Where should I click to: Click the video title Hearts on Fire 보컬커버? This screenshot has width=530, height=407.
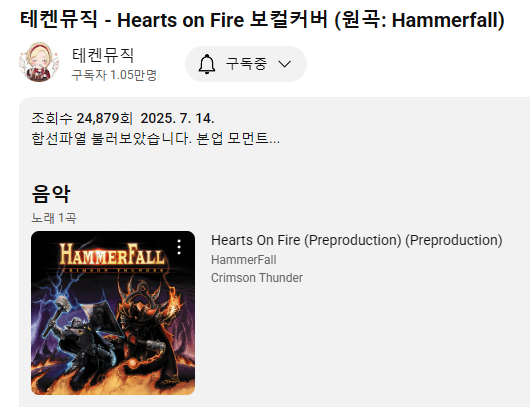[262, 19]
